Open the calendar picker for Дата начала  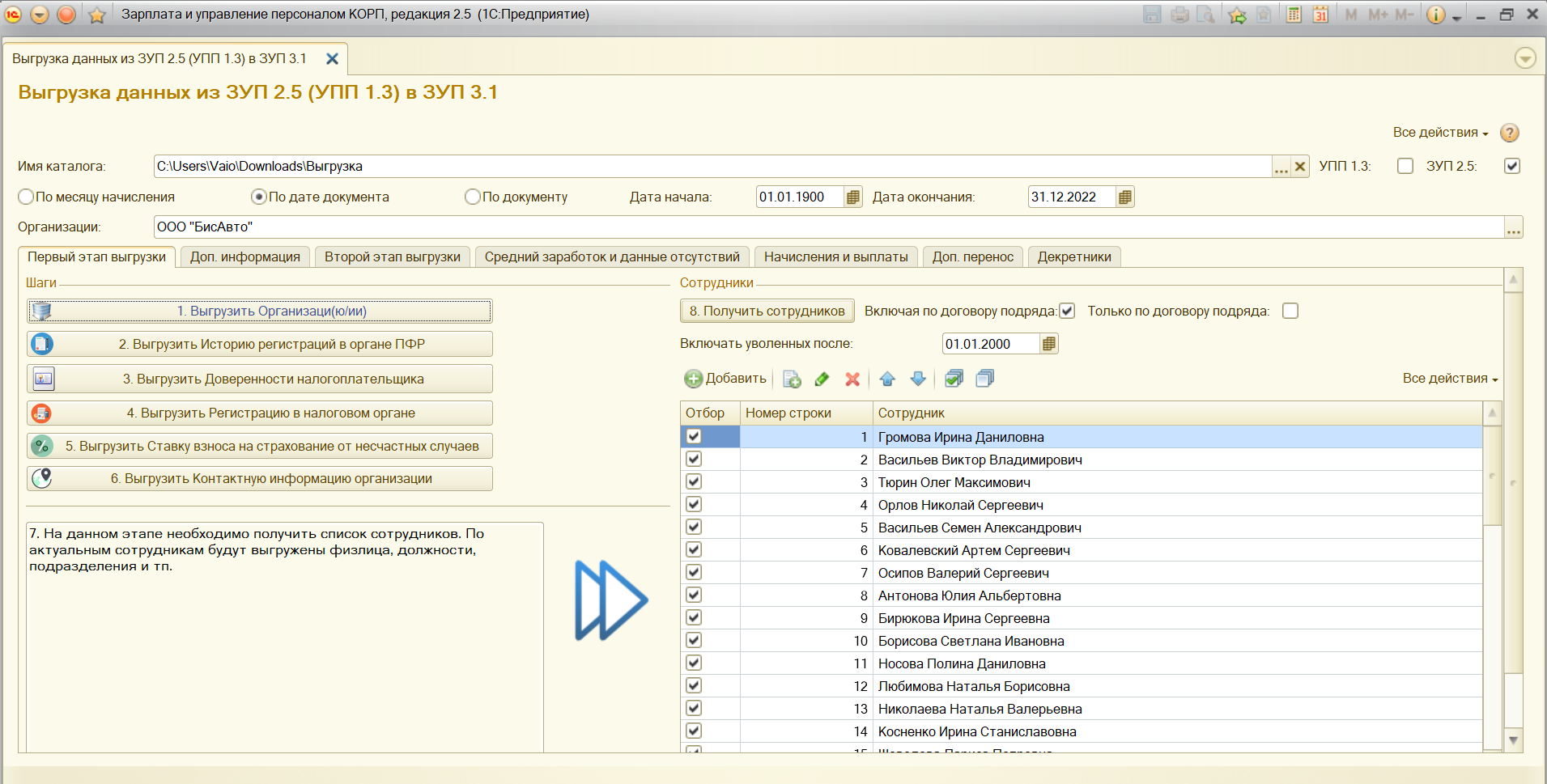tap(853, 197)
